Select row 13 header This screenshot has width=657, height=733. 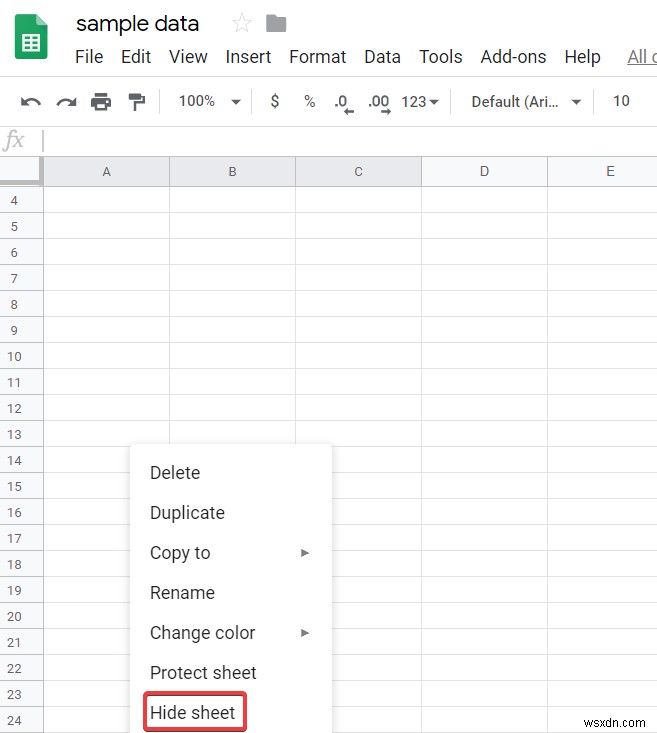21,435
